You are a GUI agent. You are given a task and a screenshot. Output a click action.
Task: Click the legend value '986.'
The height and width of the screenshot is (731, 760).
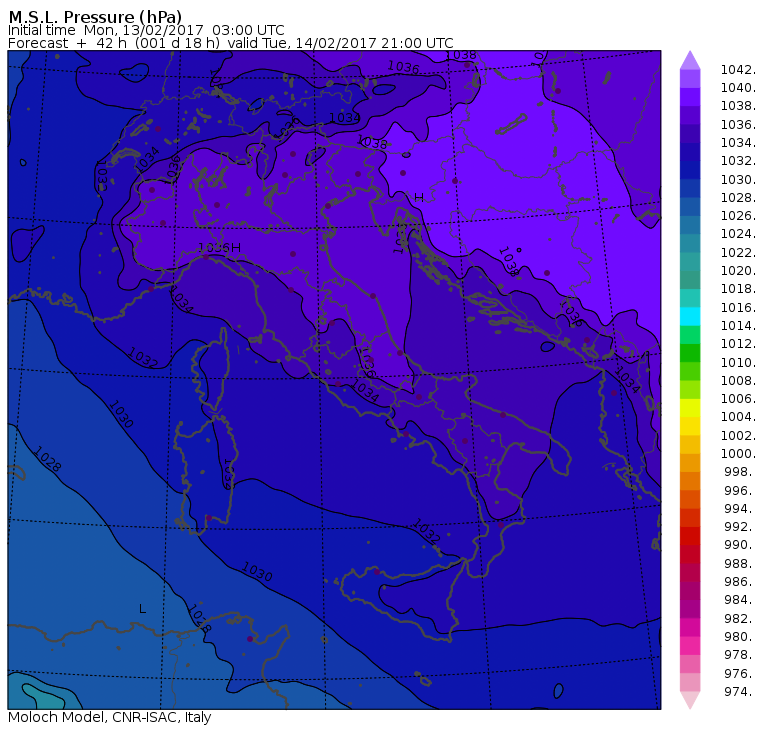740,582
